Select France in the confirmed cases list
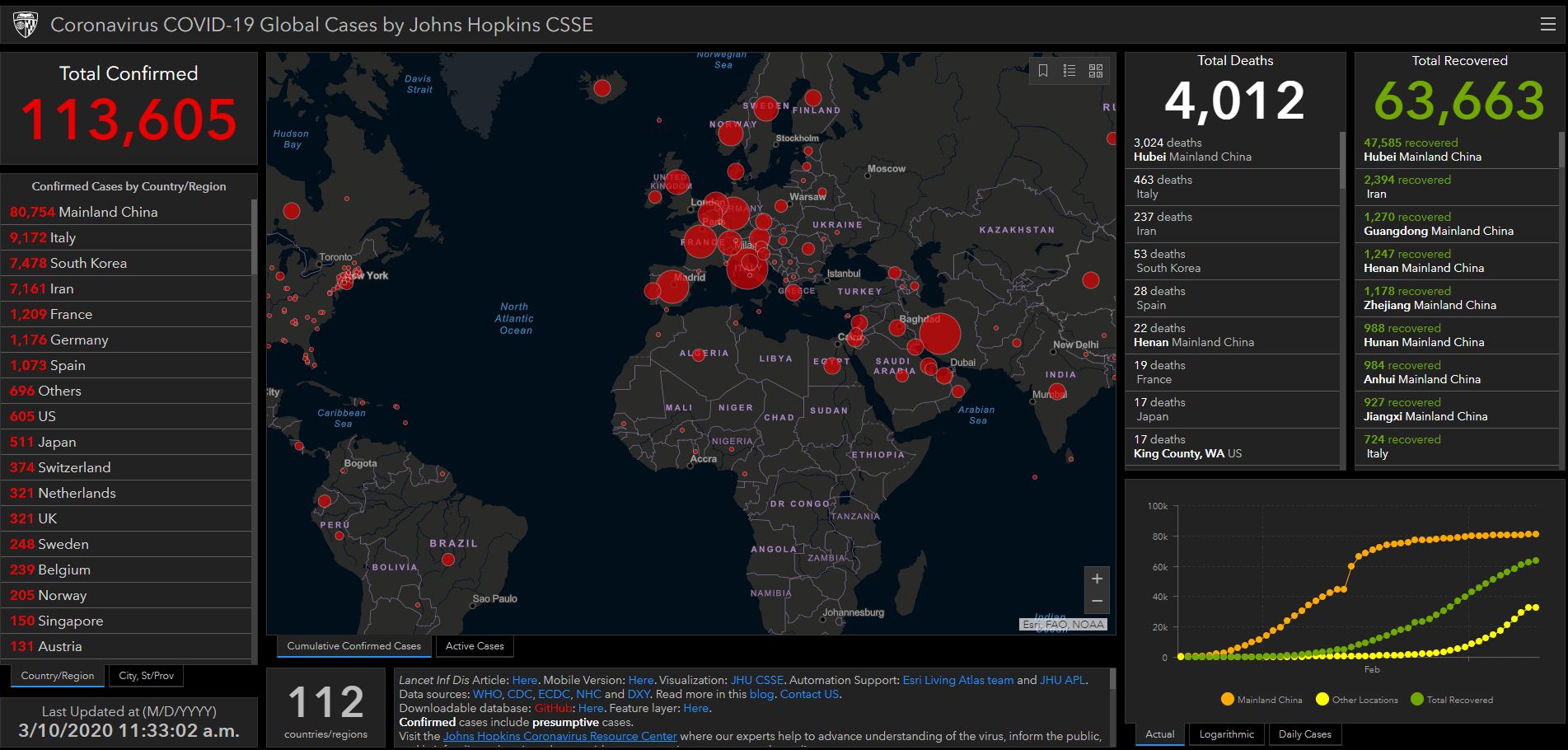Screen dimensions: 1568x750 tap(126, 314)
